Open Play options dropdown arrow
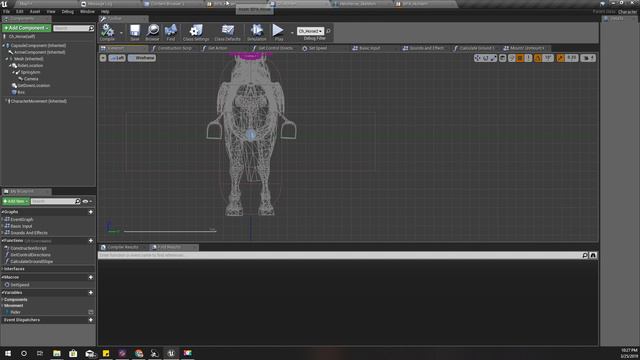Viewport: 640px width, 360px height. (292, 32)
